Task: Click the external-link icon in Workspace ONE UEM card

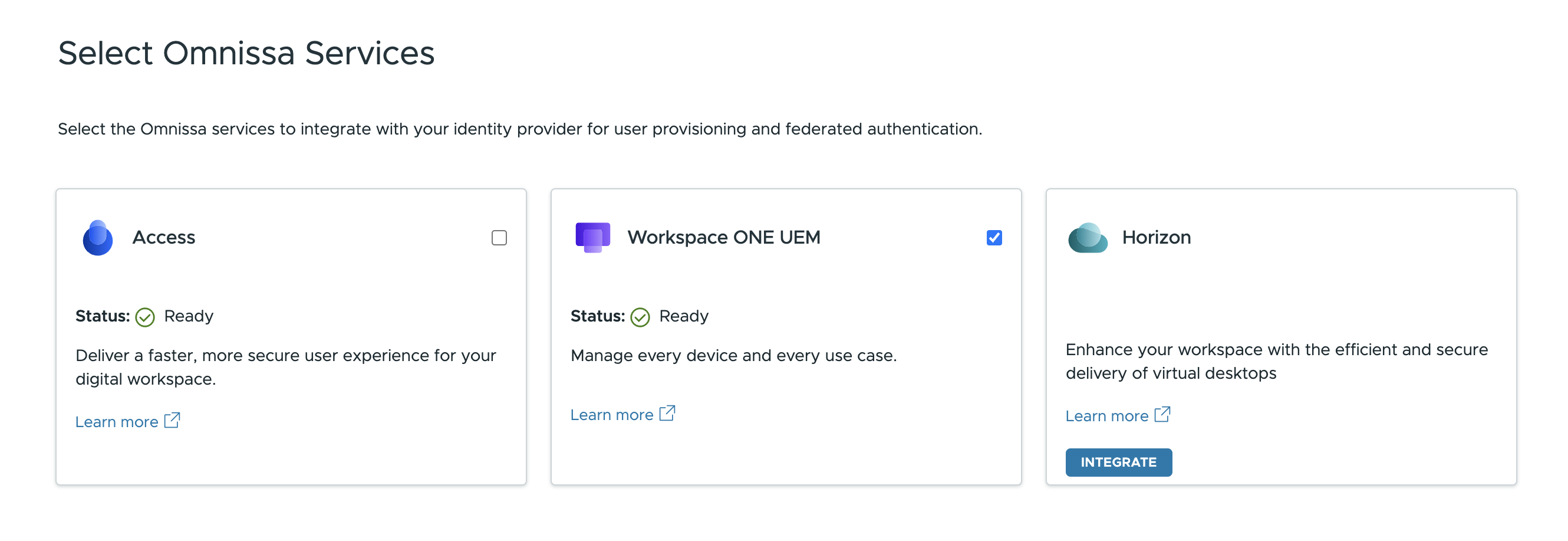Action: [667, 413]
